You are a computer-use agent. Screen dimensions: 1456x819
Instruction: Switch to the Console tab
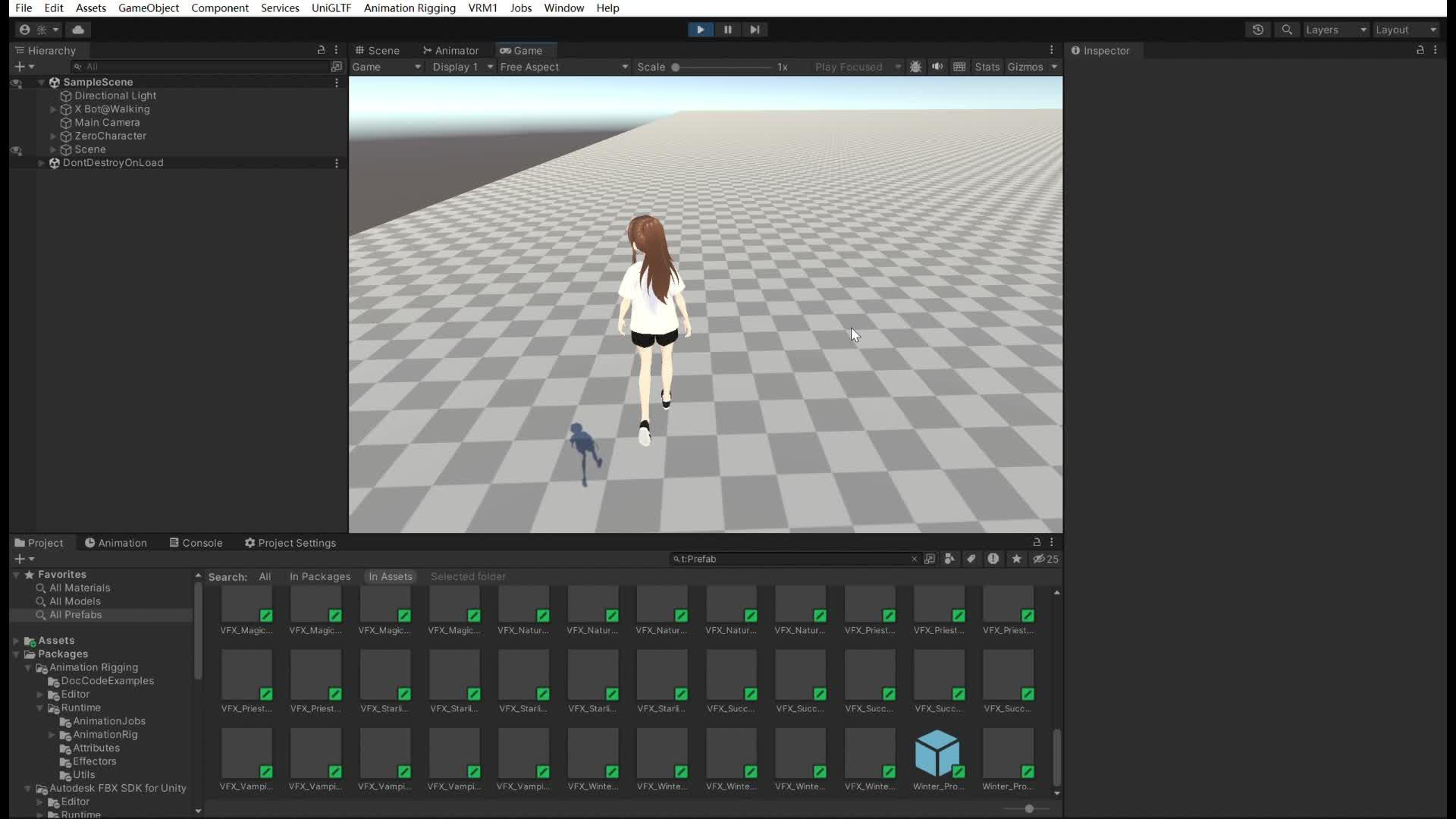point(196,543)
